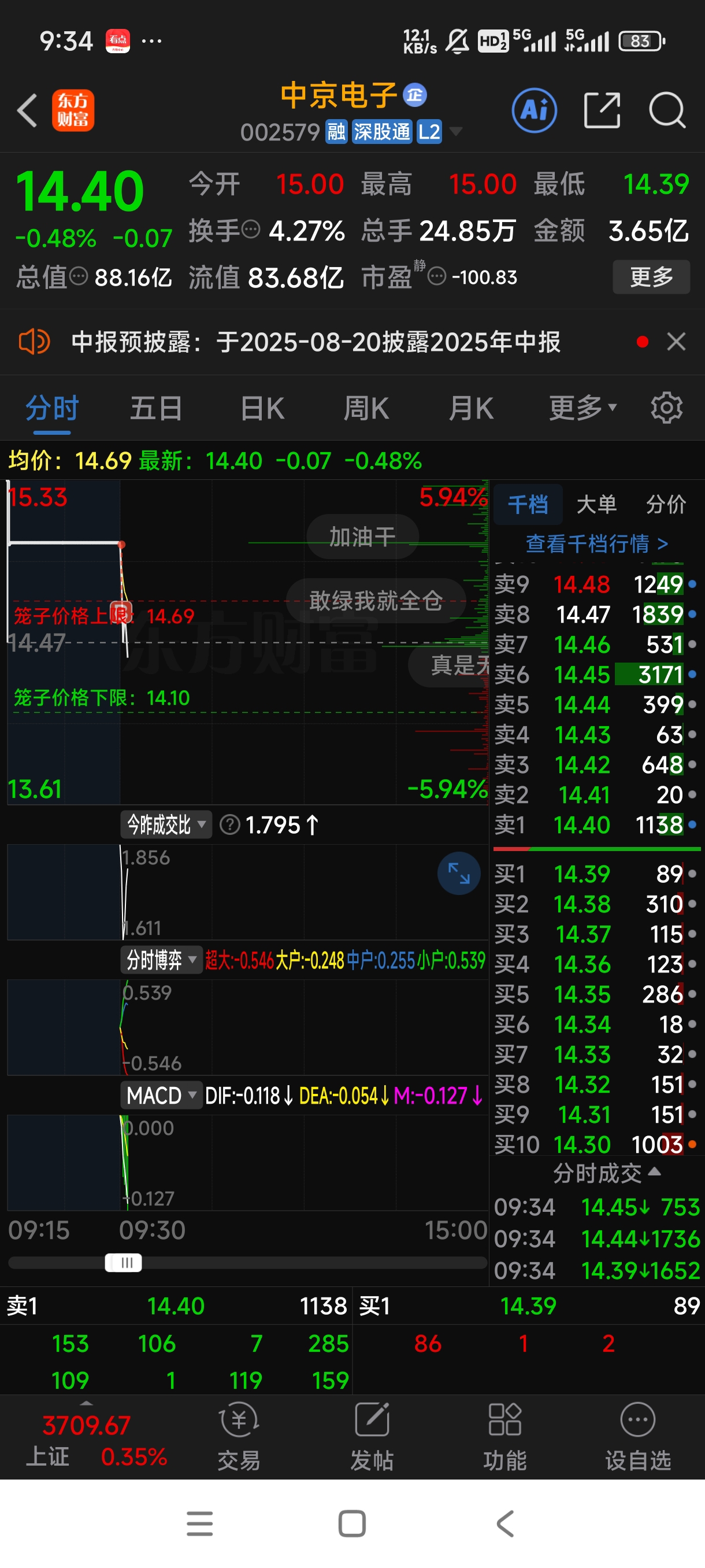Select 买5 row at 14.35
Viewport: 705px width, 1568px height.
coord(596,994)
